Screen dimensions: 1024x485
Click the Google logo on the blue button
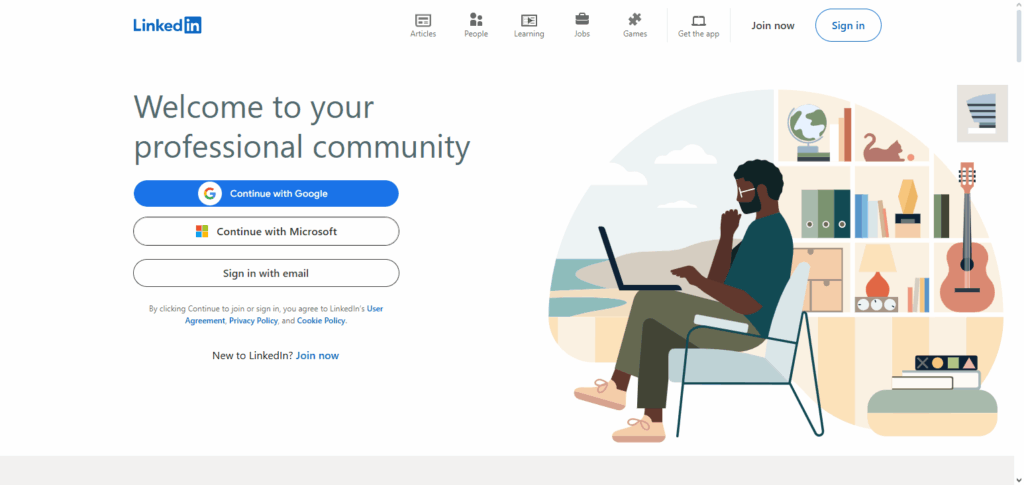point(210,194)
